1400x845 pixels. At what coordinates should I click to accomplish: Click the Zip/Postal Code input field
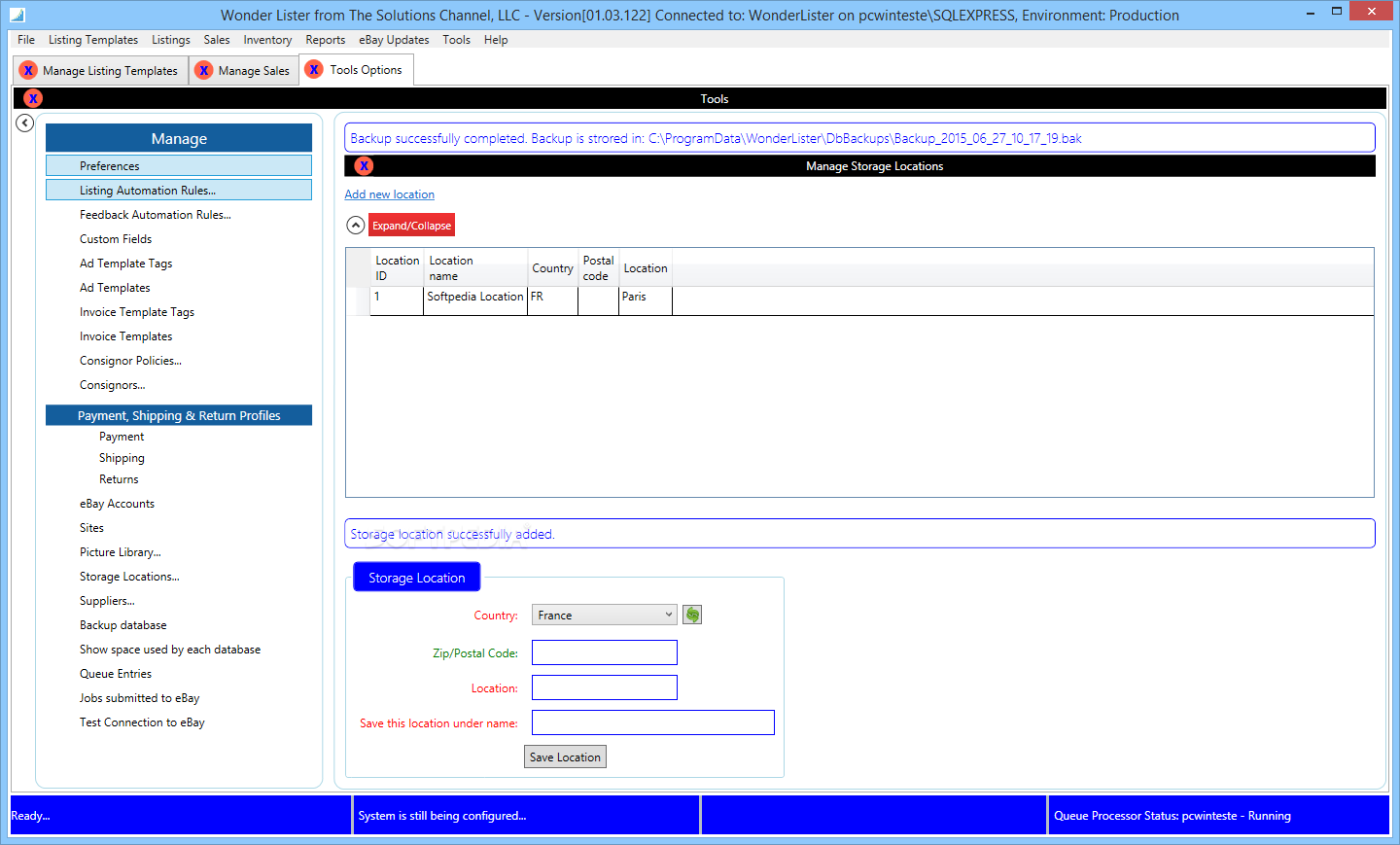tap(605, 652)
